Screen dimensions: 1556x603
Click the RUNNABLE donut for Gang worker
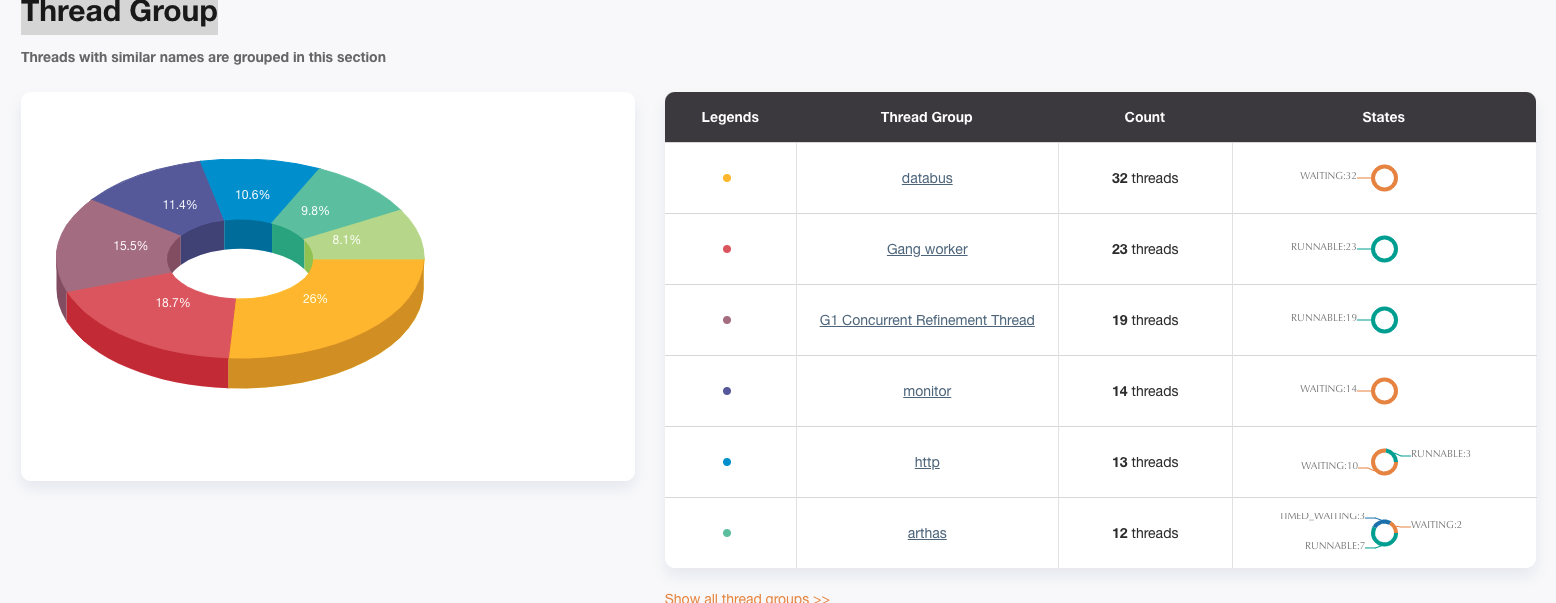[1384, 248]
